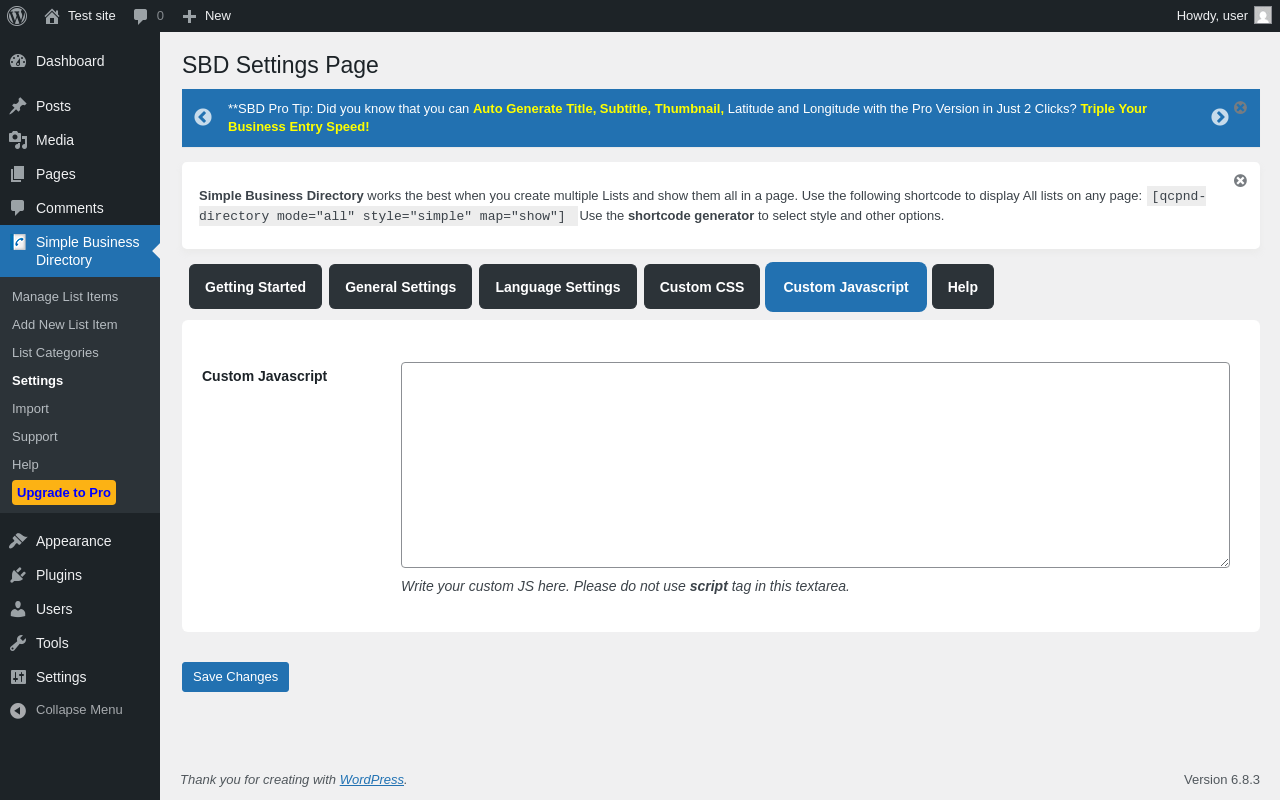The width and height of the screenshot is (1280, 800).
Task: Follow the WordPress footer link
Action: 372,779
